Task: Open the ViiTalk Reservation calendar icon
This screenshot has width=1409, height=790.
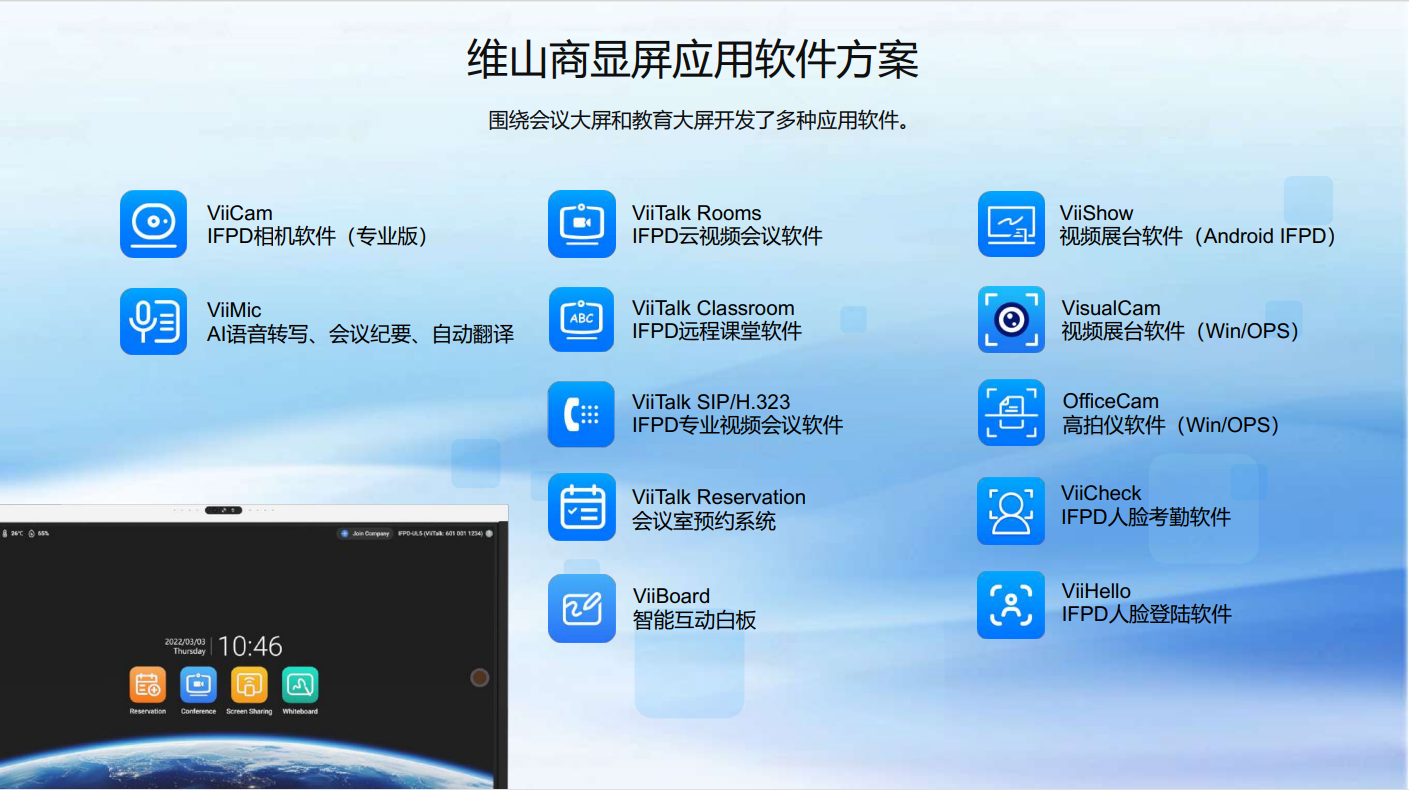Action: 581,508
